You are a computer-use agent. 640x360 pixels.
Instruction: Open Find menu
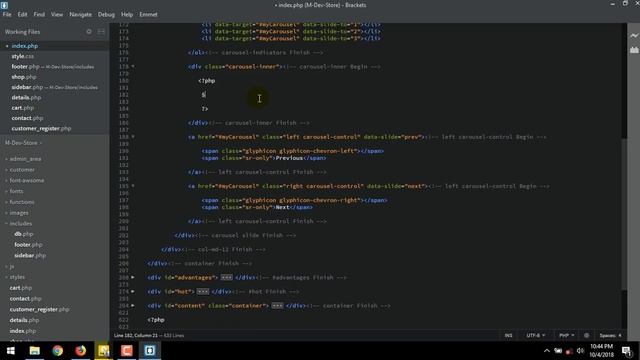click(x=39, y=14)
